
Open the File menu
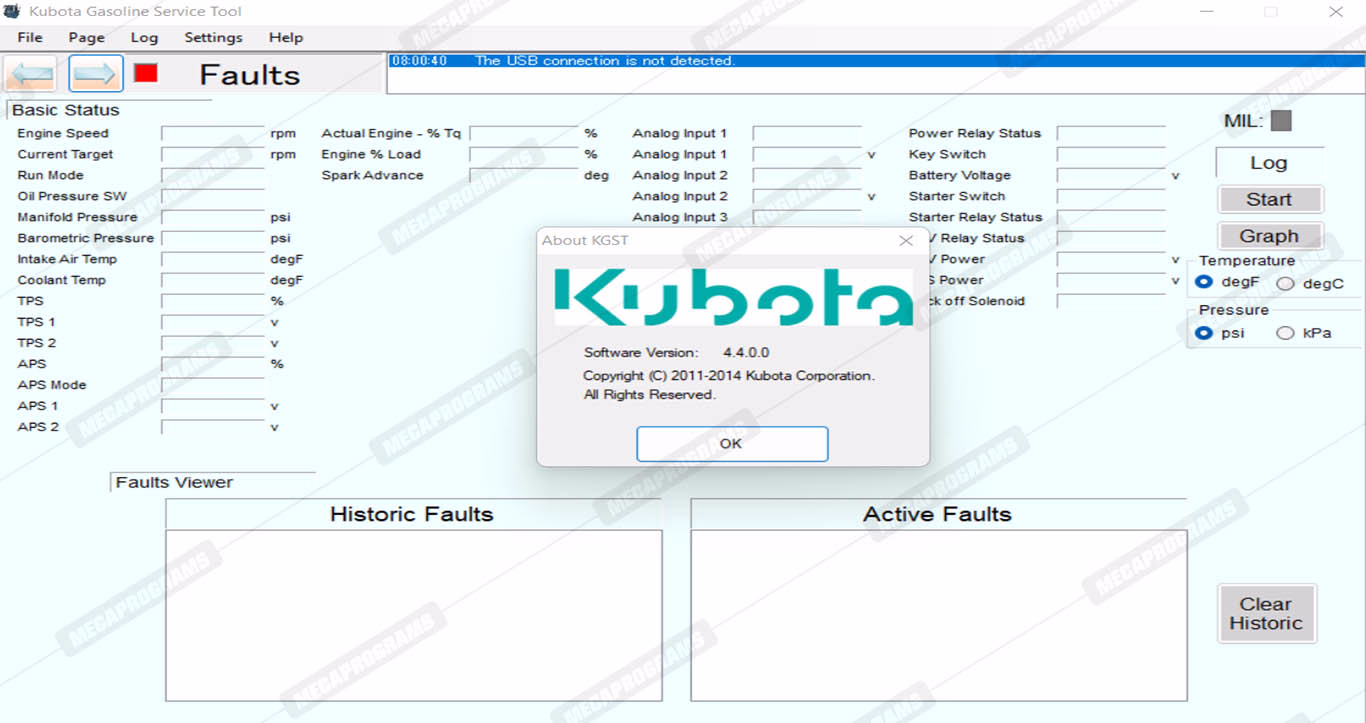click(30, 37)
